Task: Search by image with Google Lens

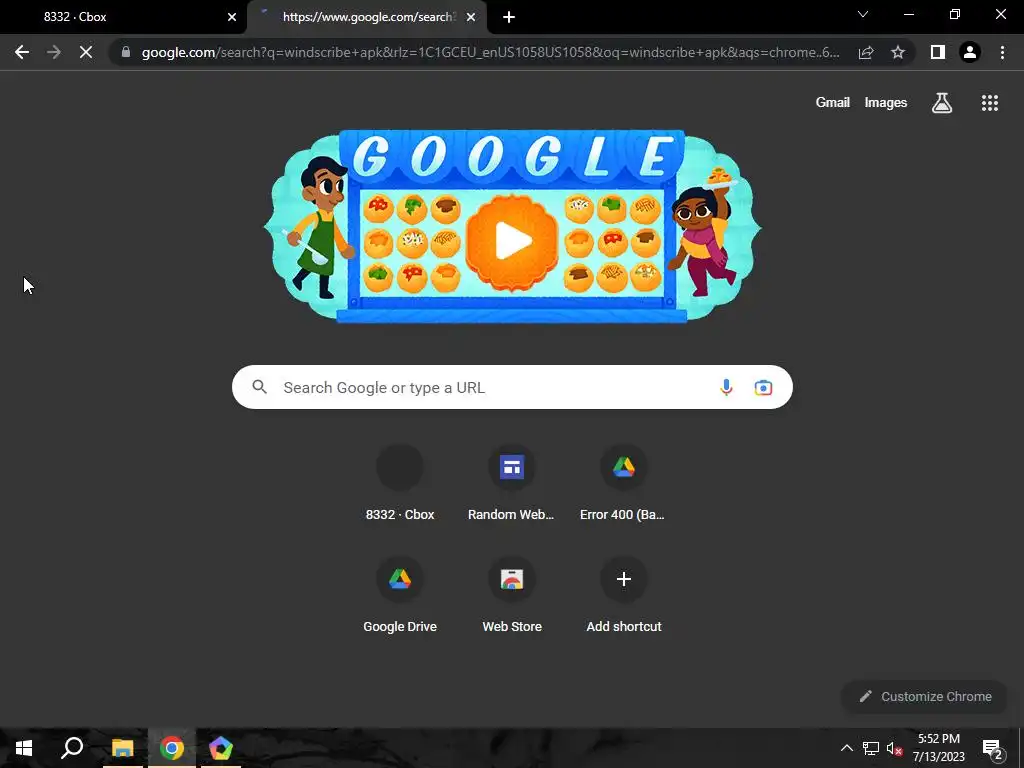Action: point(763,387)
